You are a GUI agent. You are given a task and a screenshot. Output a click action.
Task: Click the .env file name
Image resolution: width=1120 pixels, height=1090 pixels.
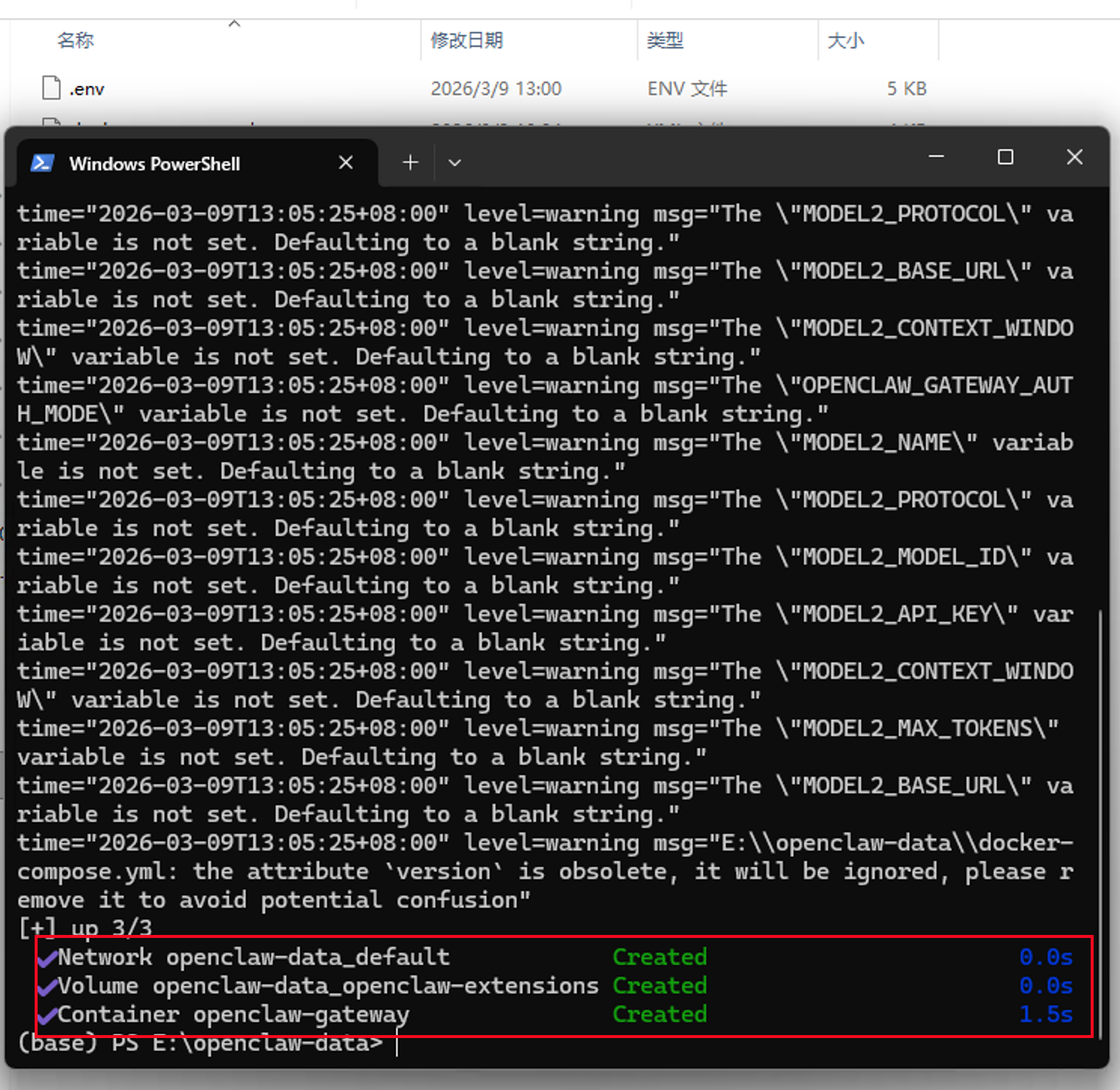click(x=87, y=90)
